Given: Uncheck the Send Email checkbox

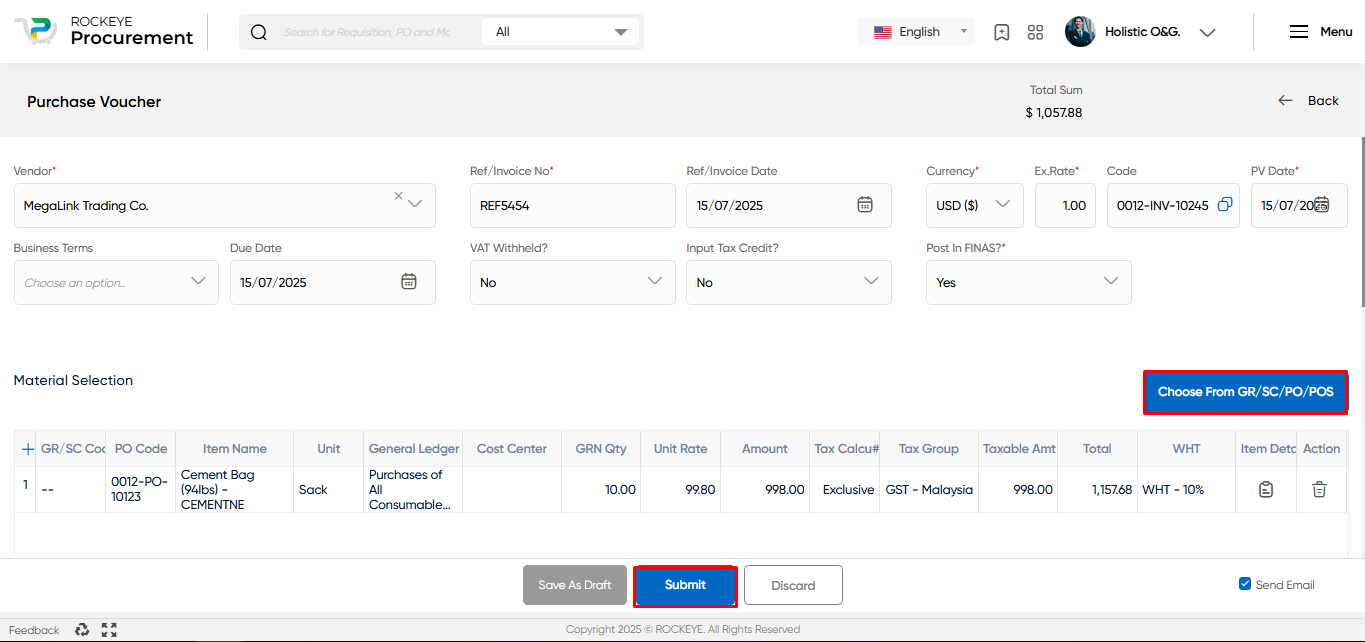Looking at the screenshot, I should coord(1245,584).
